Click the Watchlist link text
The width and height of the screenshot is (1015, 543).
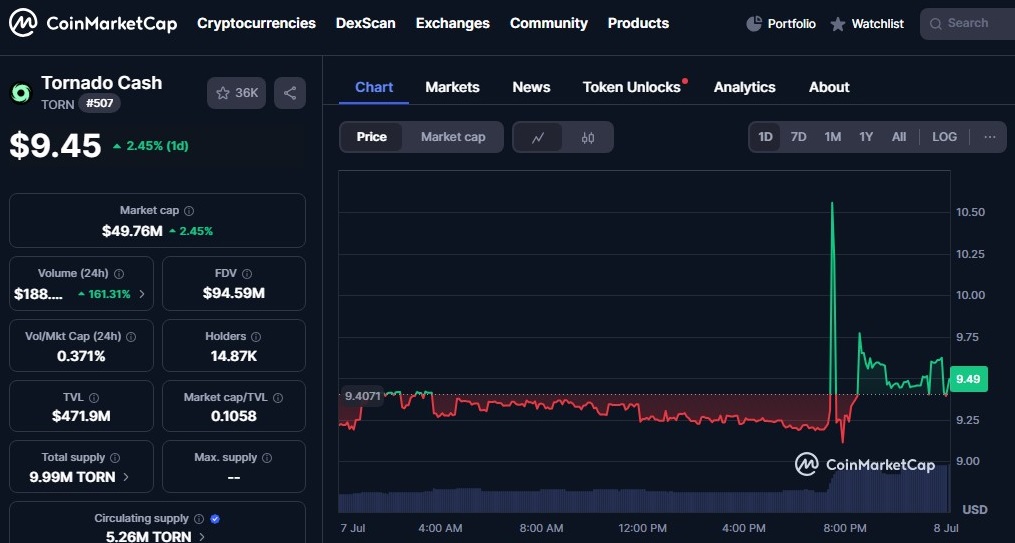[878, 24]
